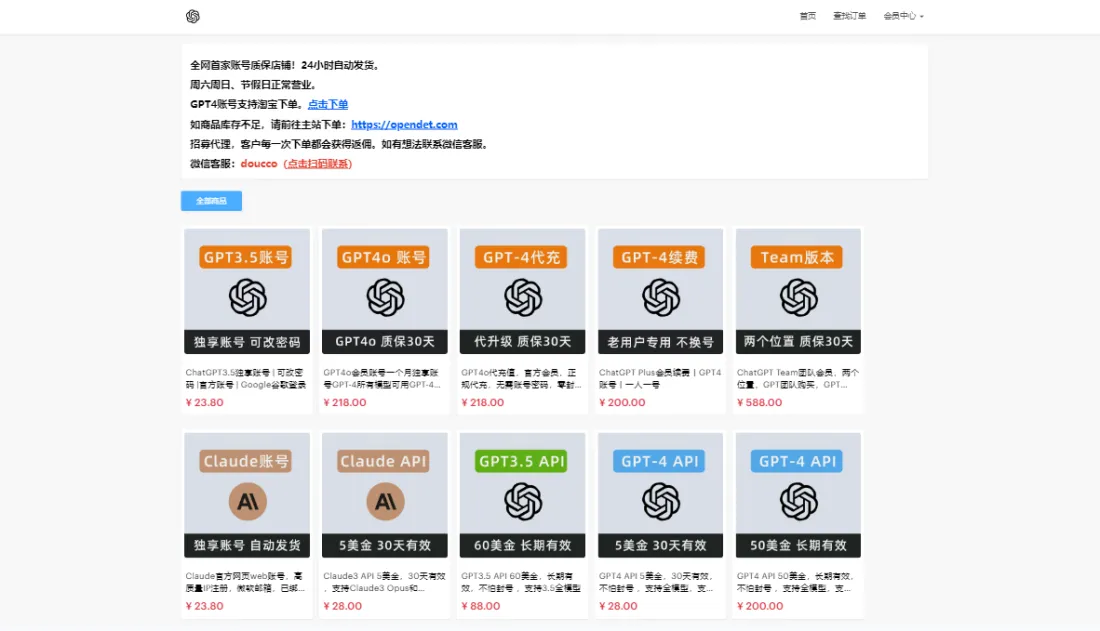Go to 首页 in the navigation
The height and width of the screenshot is (631, 1100).
tap(807, 16)
